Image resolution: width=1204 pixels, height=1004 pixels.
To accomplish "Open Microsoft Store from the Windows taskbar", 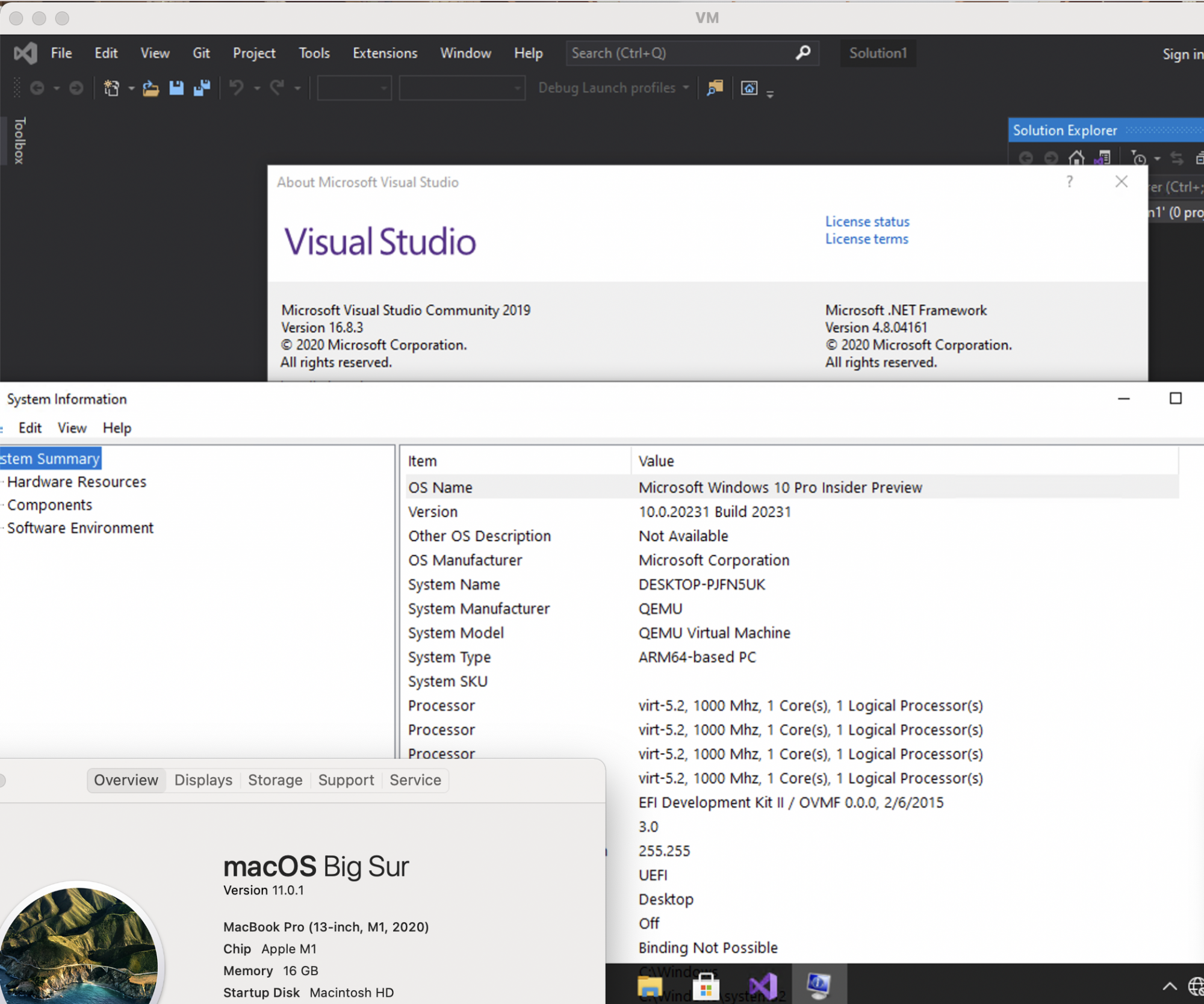I will tap(706, 987).
